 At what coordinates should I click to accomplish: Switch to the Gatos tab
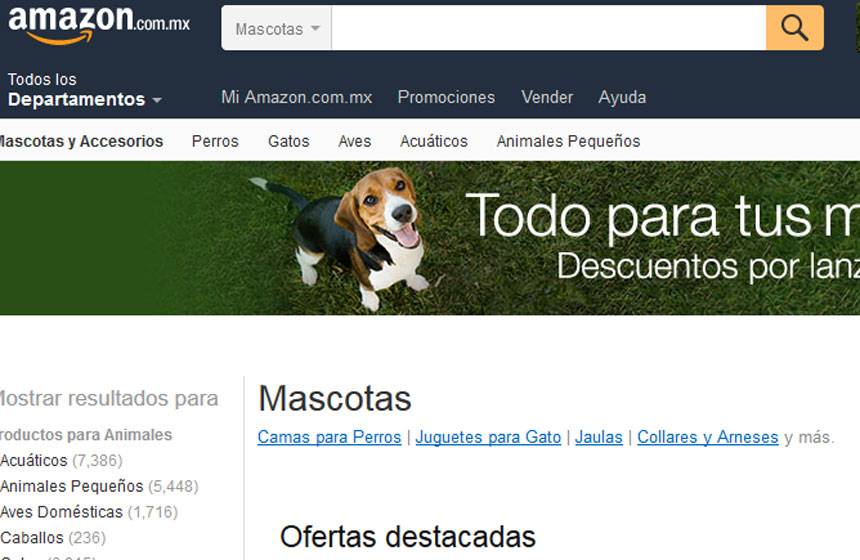click(x=288, y=141)
